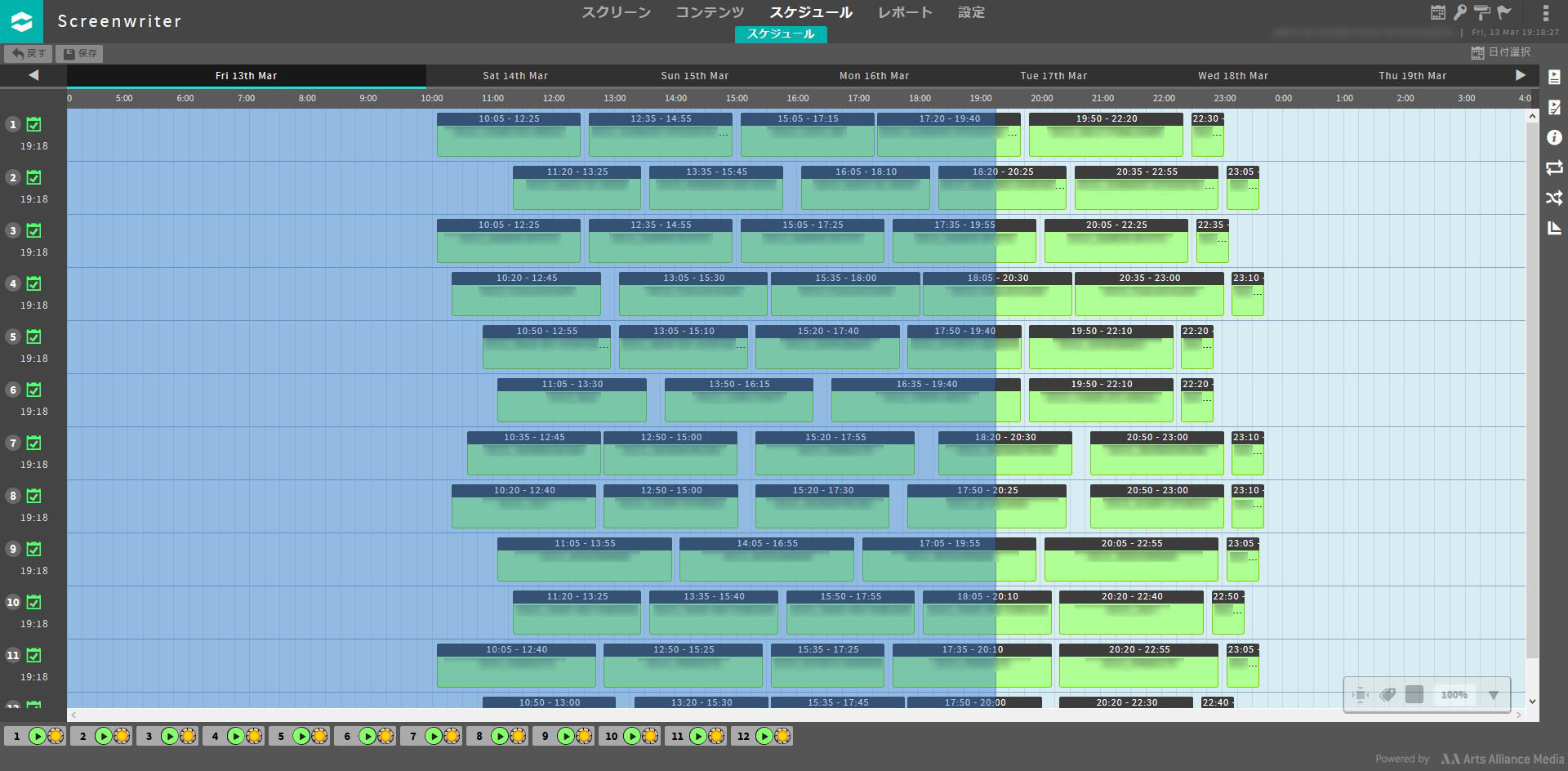1568x771 pixels.
Task: Click the green play button for screen 1
Action: pyautogui.click(x=38, y=736)
